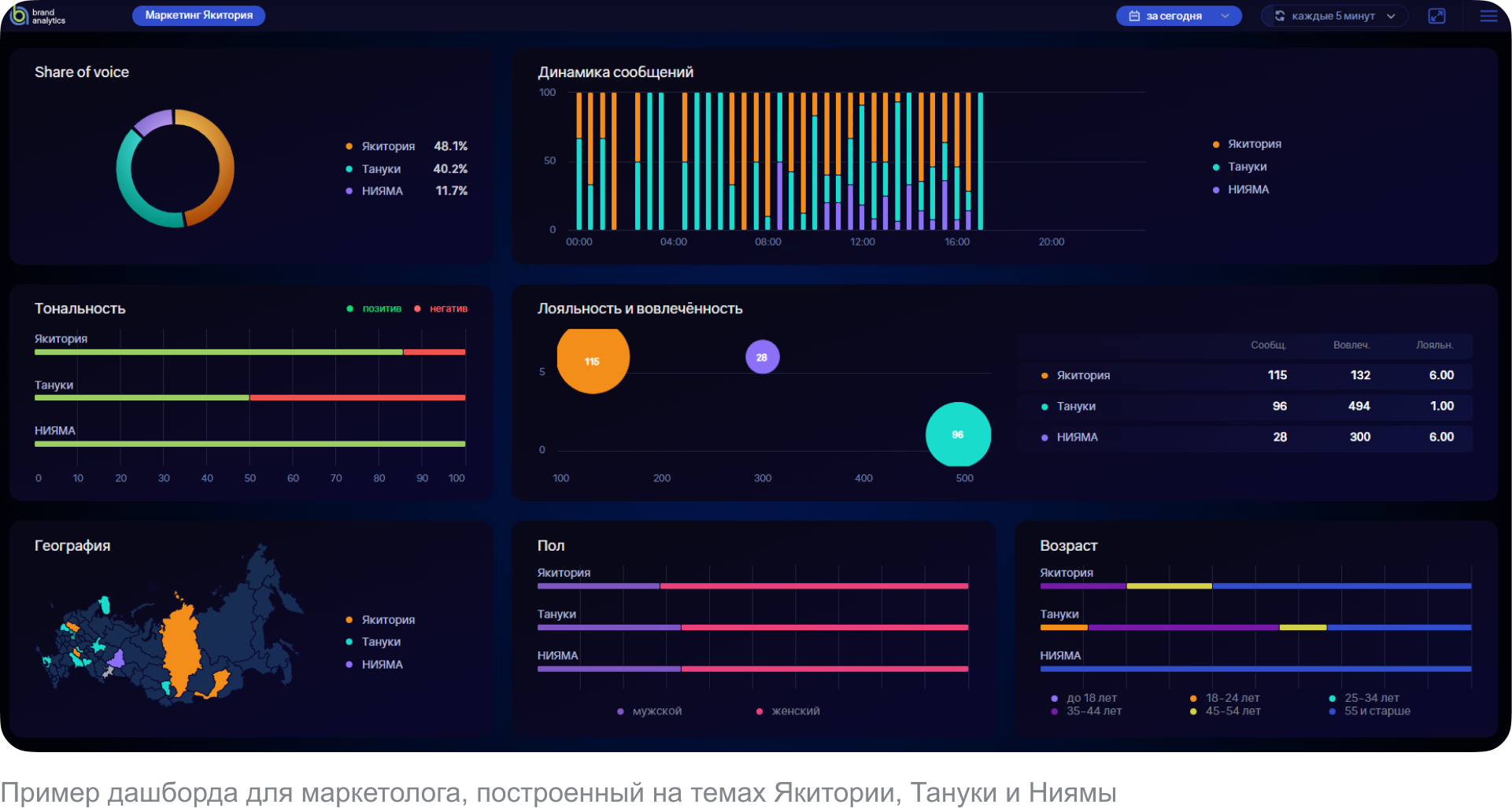
Task: Click НИЯМА gender bar in Пол
Action: [752, 669]
